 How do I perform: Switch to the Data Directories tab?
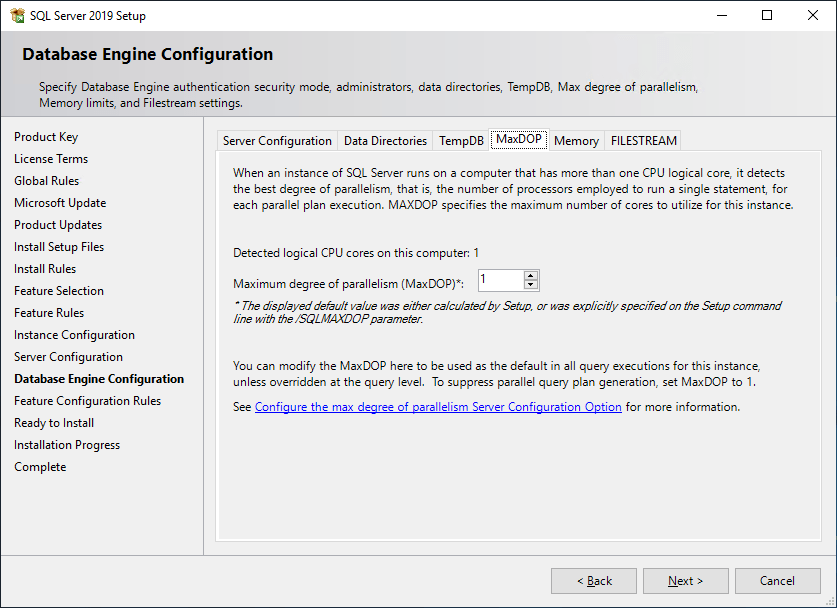click(x=385, y=140)
